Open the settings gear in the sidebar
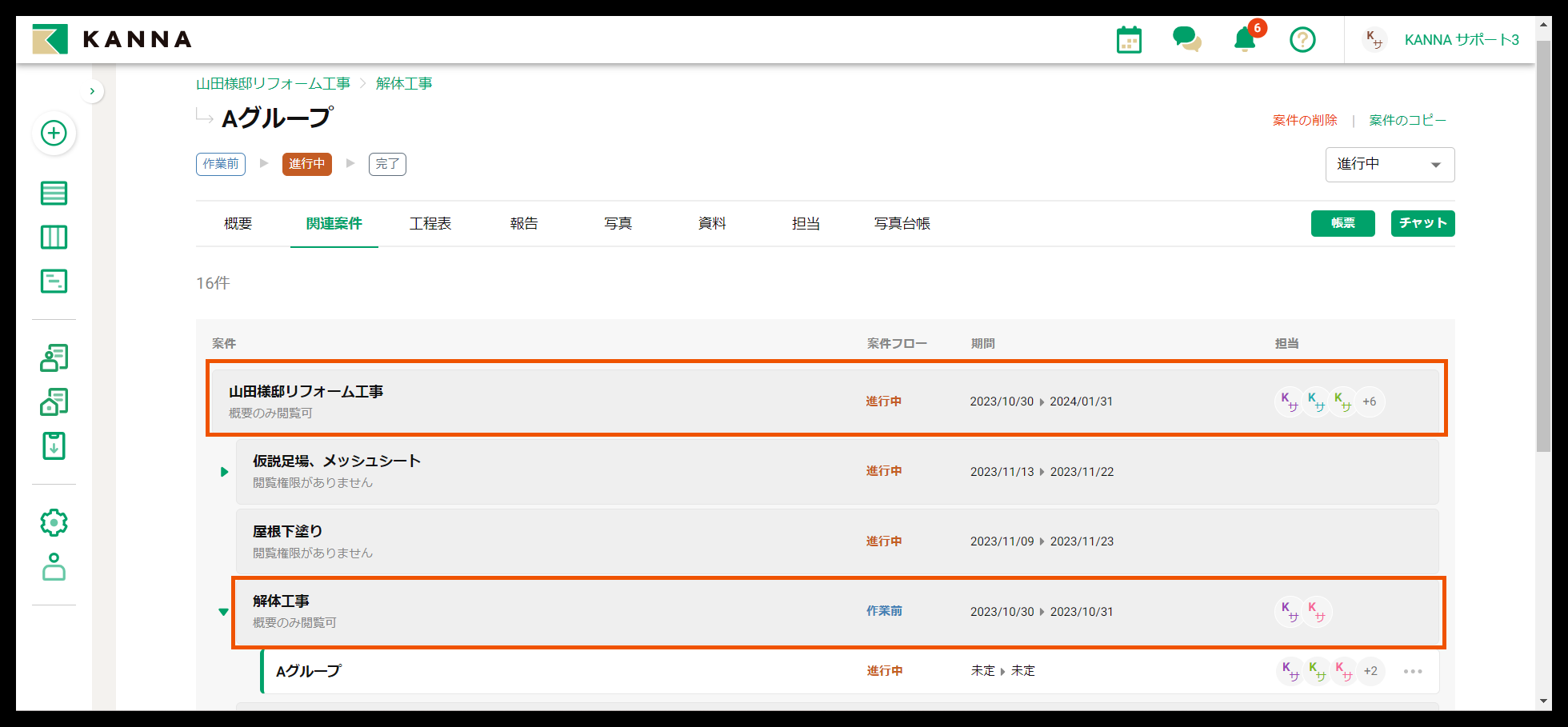Image resolution: width=1568 pixels, height=727 pixels. tap(54, 522)
